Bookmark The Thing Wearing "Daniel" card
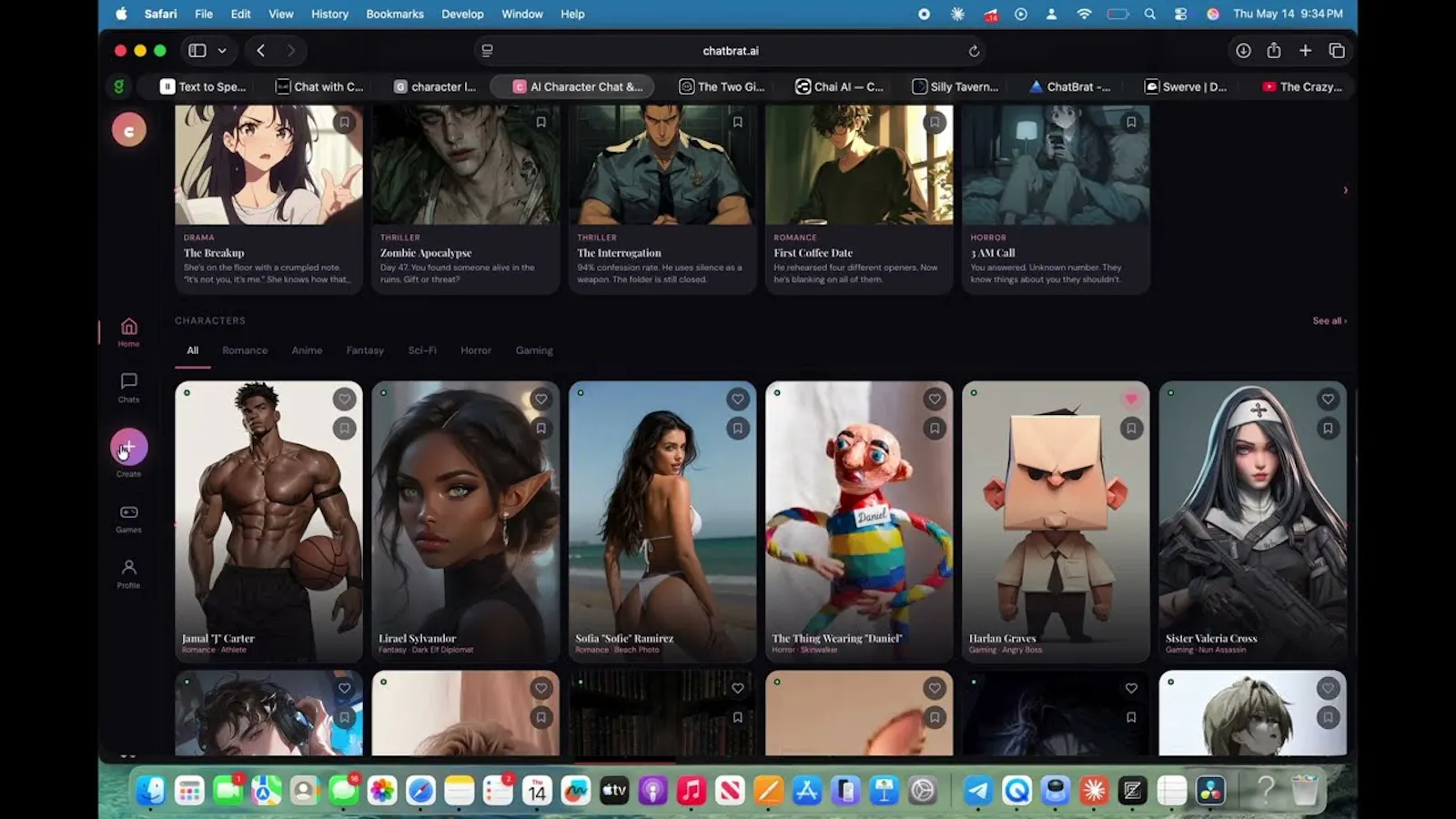 [x=935, y=428]
